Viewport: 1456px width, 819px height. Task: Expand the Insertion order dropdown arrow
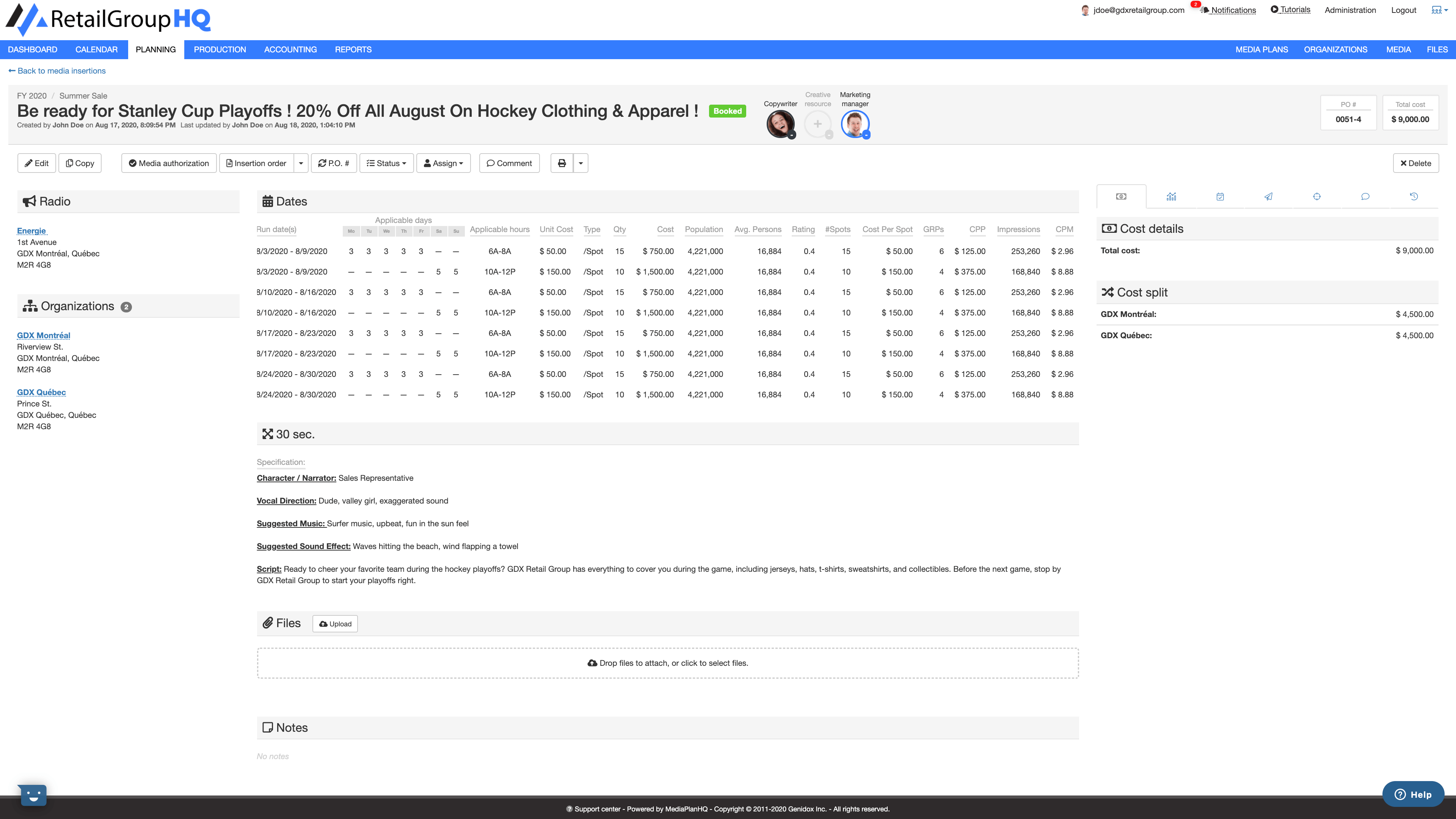pos(301,163)
